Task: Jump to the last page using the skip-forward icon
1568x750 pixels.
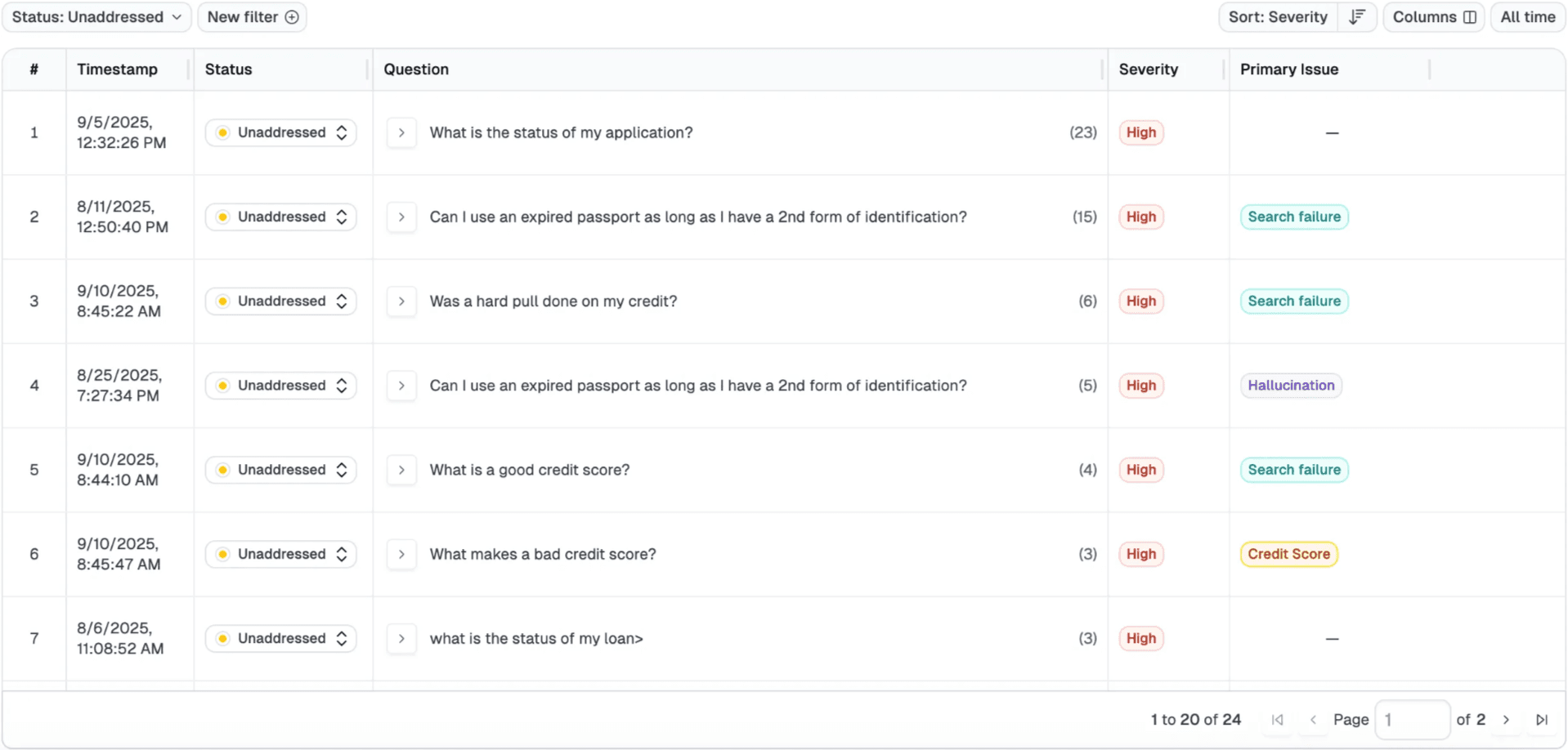Action: click(1543, 720)
